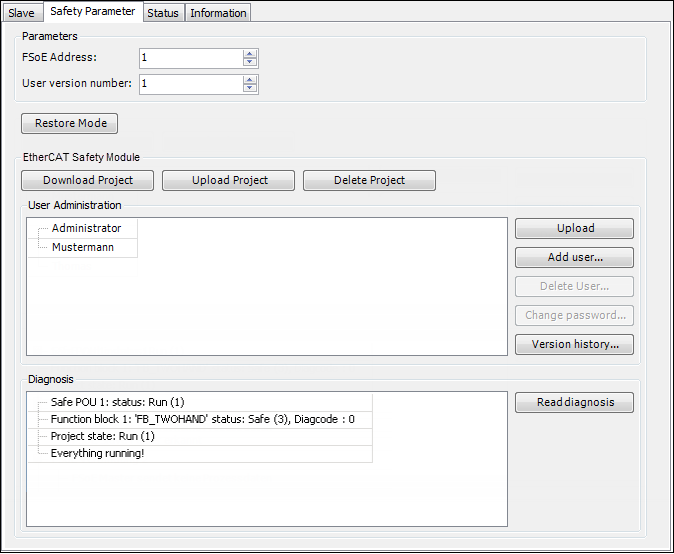Image resolution: width=674 pixels, height=554 pixels.
Task: Open the Status tab
Action: point(162,13)
